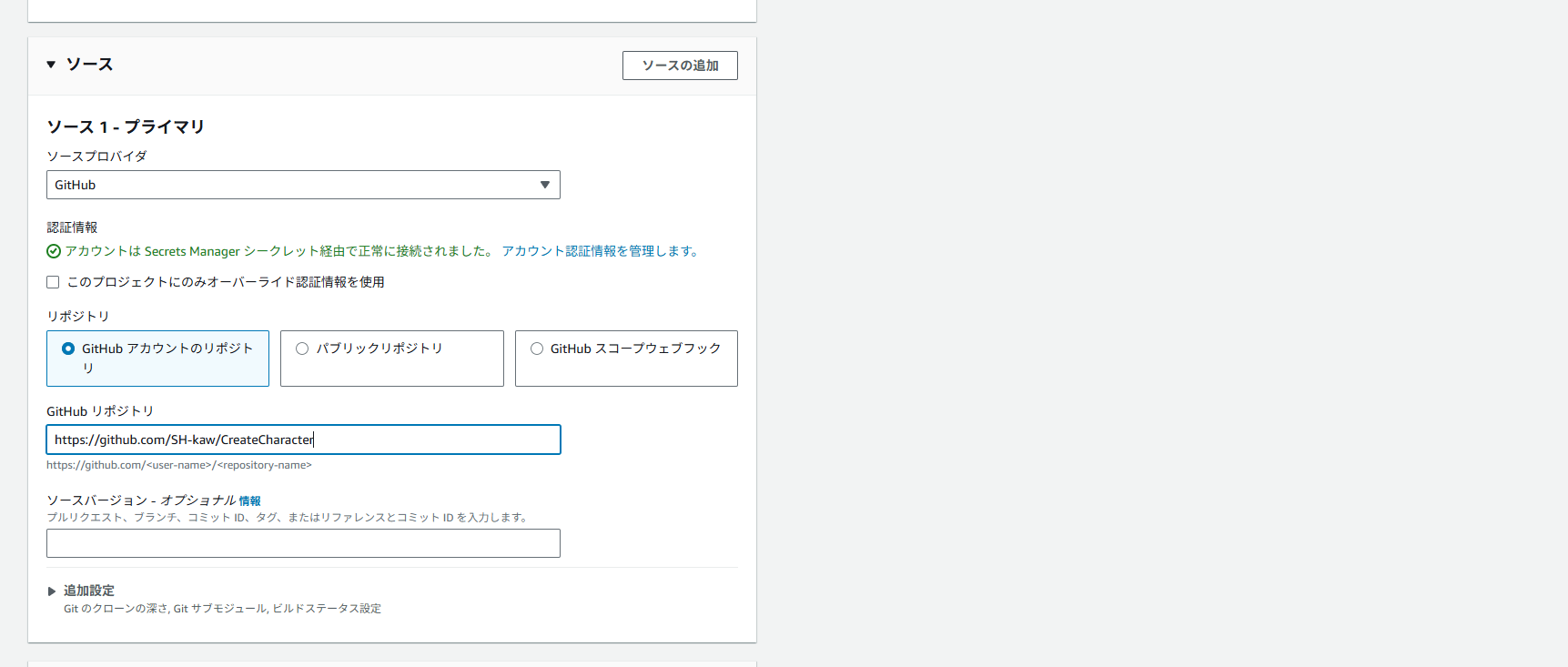The image size is (1568, 667).
Task: Click the GitHub リポジトリ field label
Action: click(100, 411)
